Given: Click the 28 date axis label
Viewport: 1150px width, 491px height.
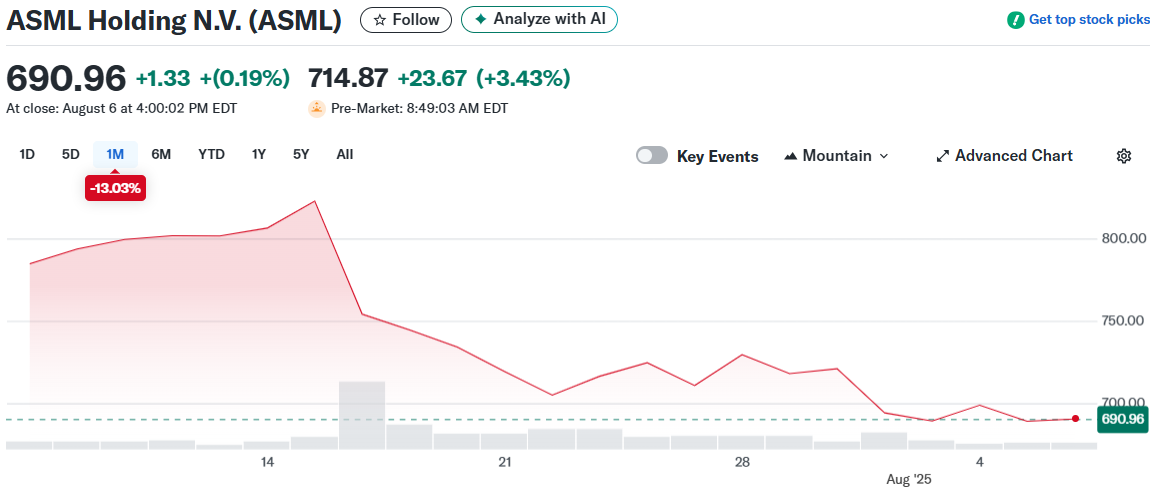Looking at the screenshot, I should (742, 462).
